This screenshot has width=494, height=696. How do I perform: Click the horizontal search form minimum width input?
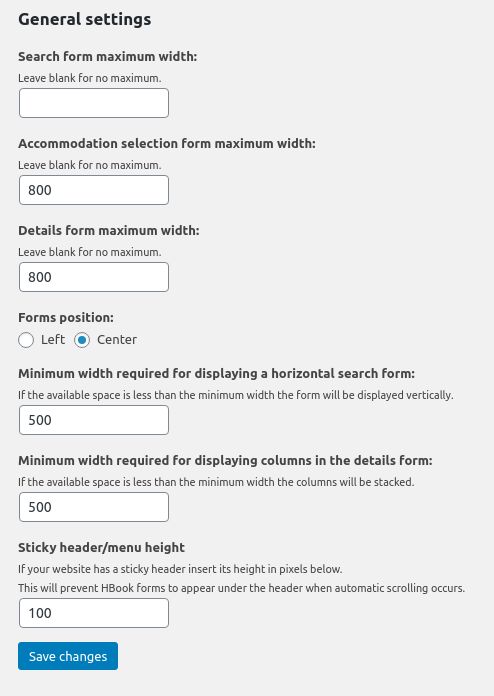(94, 420)
